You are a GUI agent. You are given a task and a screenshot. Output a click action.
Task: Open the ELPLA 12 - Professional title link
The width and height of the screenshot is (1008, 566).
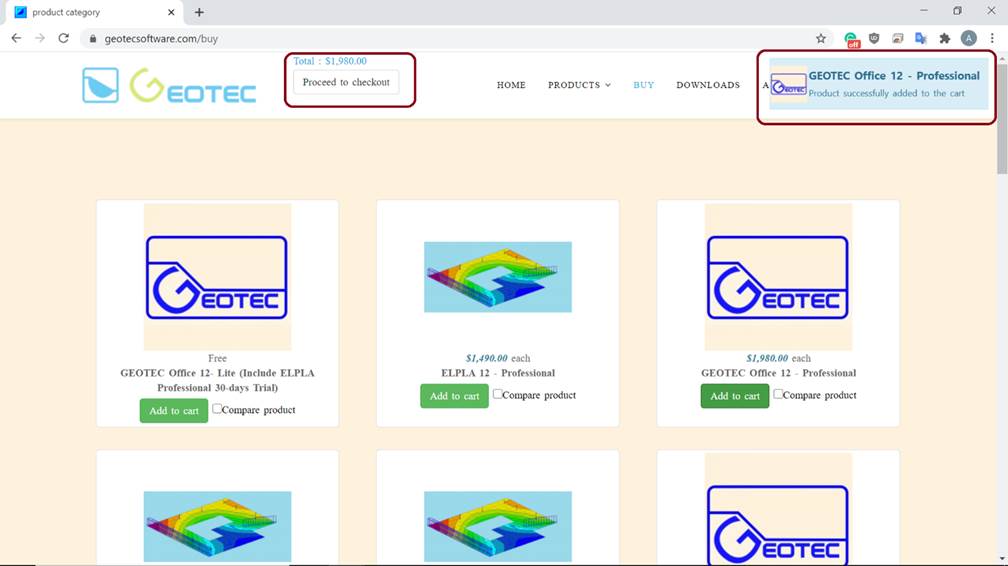[x=498, y=373]
